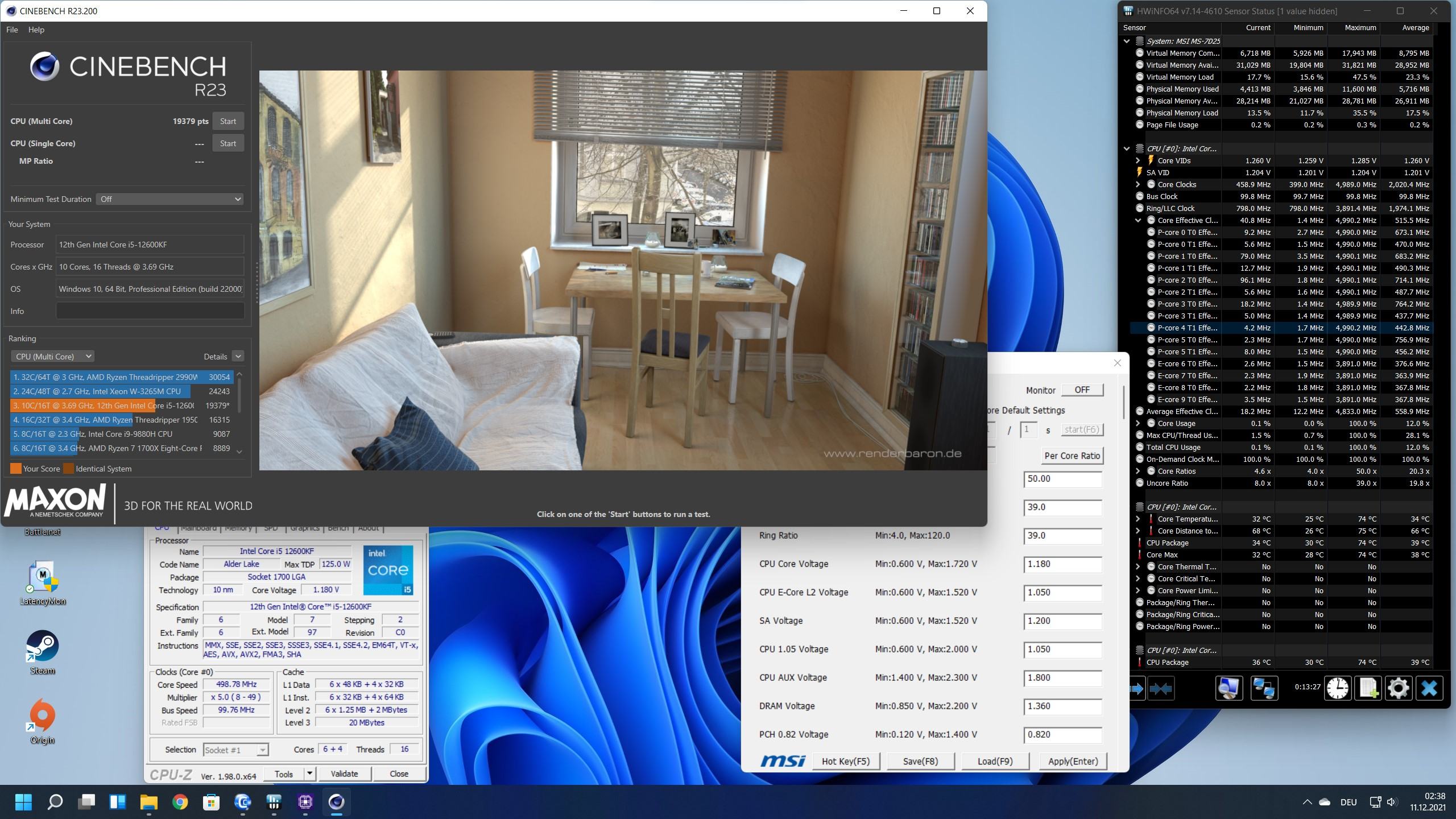Viewport: 1456px width, 819px height.
Task: Start the CPU Multi Core test
Action: tap(228, 121)
